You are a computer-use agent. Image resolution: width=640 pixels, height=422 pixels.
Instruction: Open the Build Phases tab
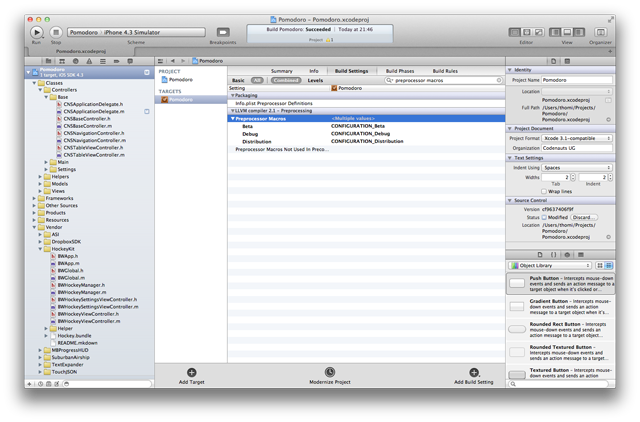click(x=400, y=71)
